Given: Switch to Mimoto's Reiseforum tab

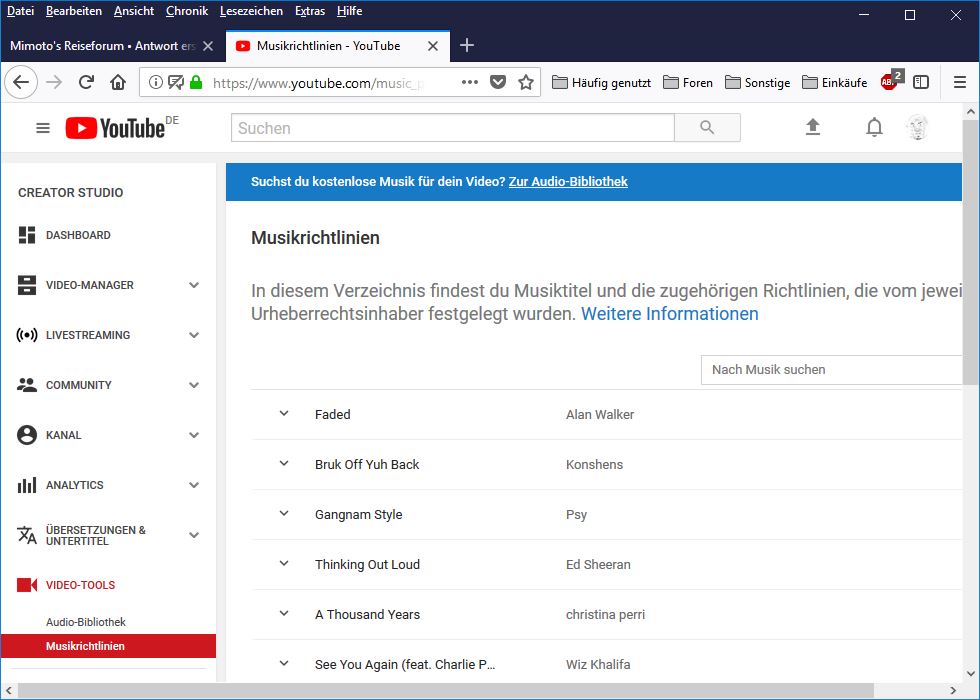Looking at the screenshot, I should pyautogui.click(x=102, y=46).
